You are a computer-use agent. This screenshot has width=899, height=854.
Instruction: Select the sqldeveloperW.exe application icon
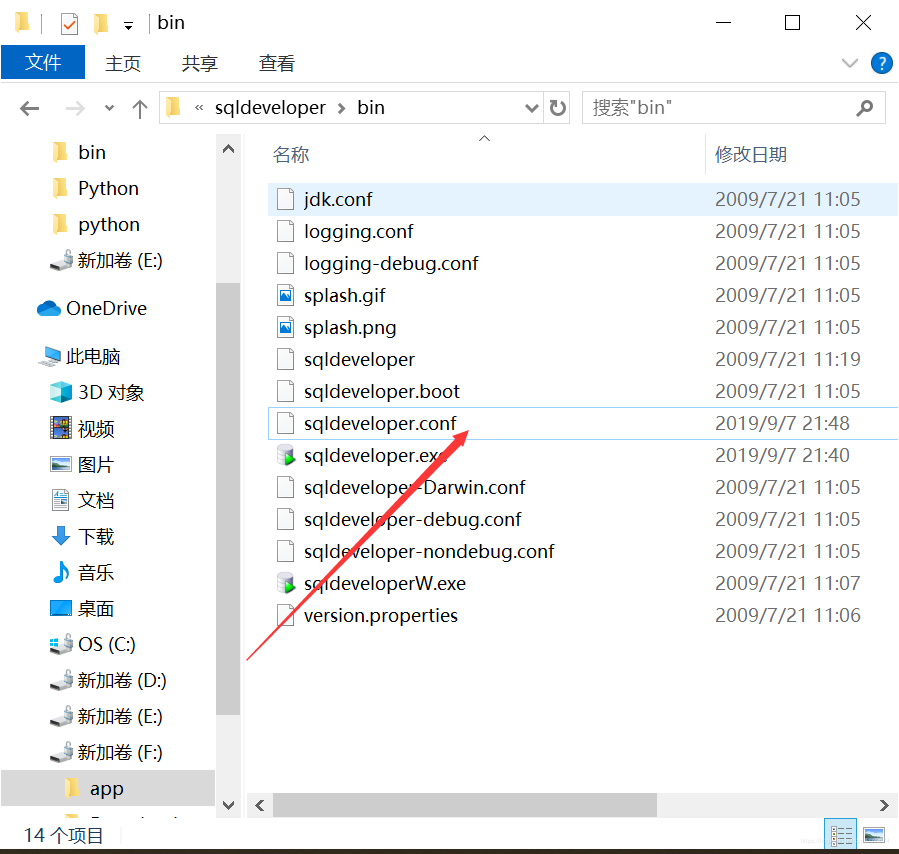(286, 584)
